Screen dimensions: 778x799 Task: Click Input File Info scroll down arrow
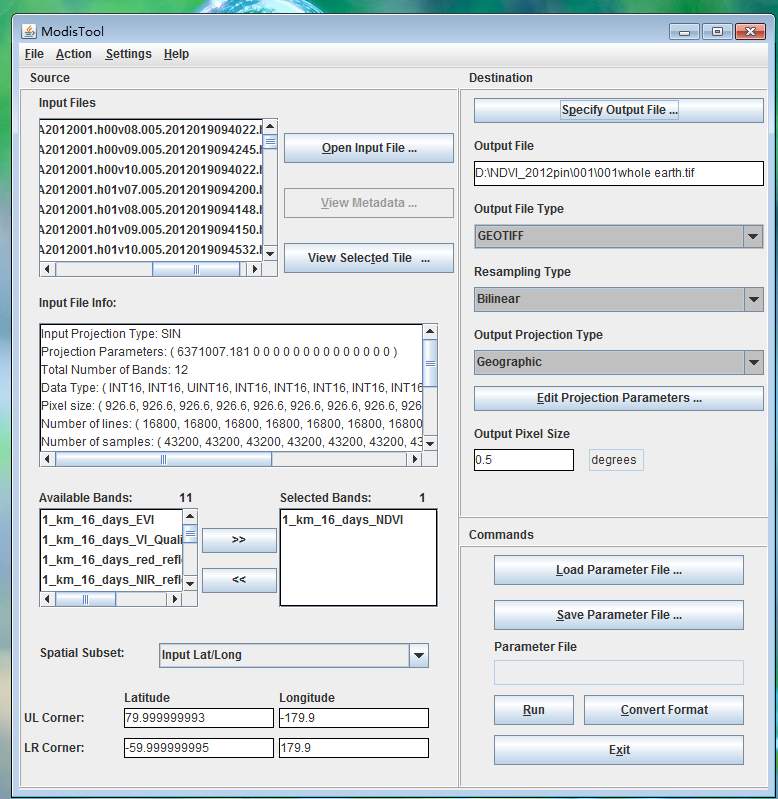click(430, 444)
